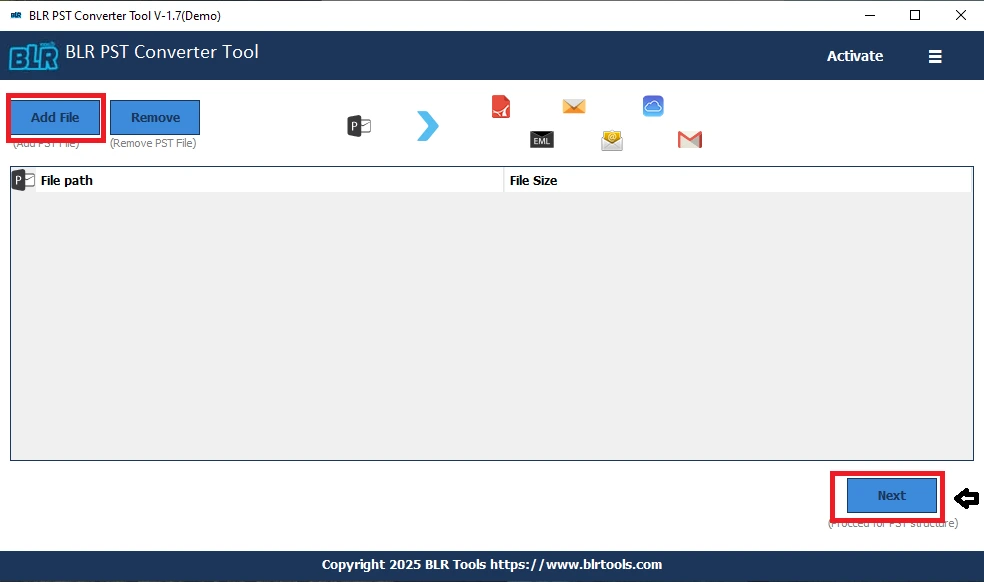The image size is (984, 582).
Task: Click the PST icon in File path header
Action: tap(23, 180)
